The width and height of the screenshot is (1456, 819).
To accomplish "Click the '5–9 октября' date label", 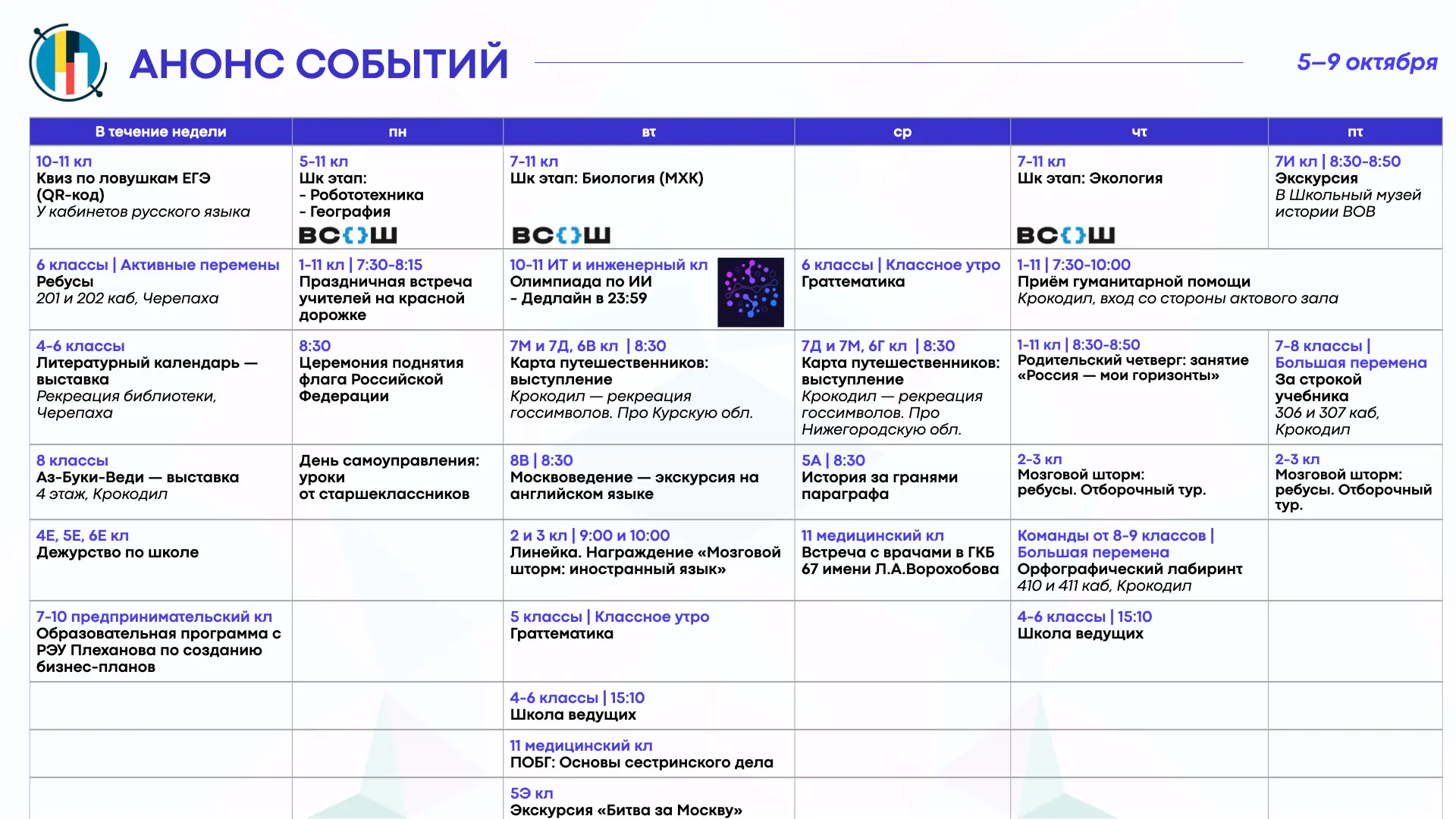I will (x=1367, y=61).
